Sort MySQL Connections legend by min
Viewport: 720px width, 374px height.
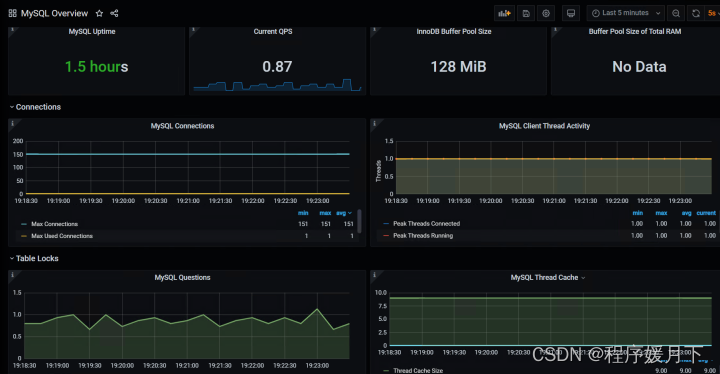[x=303, y=213]
